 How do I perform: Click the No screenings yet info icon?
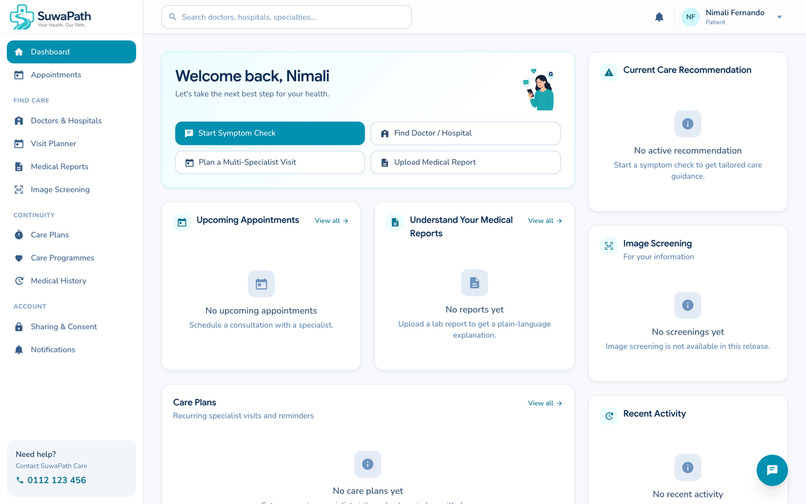tap(688, 305)
